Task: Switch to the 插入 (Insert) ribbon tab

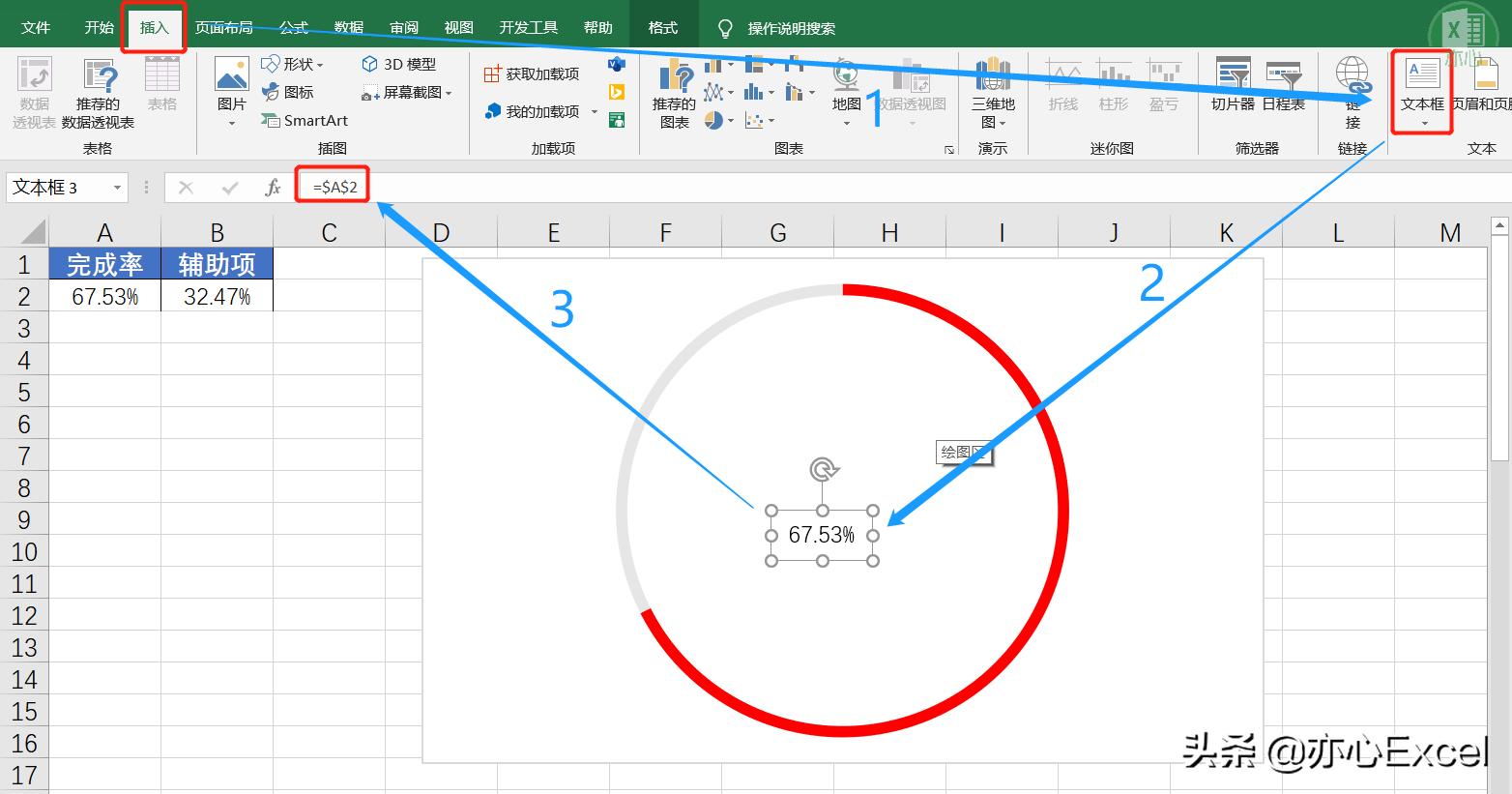Action: pyautogui.click(x=153, y=27)
